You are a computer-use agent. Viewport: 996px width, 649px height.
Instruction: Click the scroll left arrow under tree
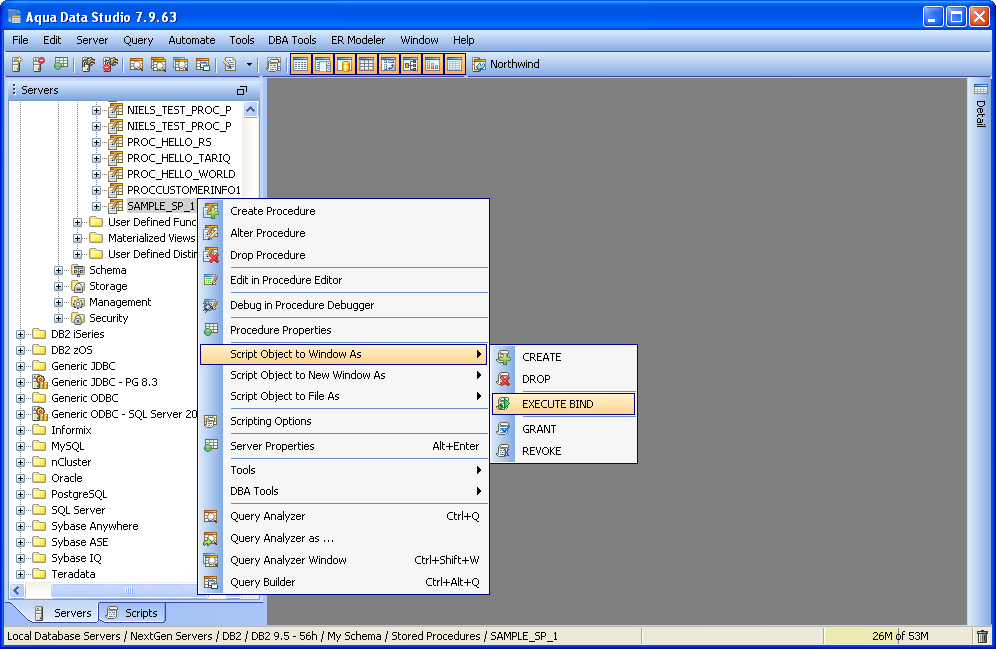click(17, 591)
